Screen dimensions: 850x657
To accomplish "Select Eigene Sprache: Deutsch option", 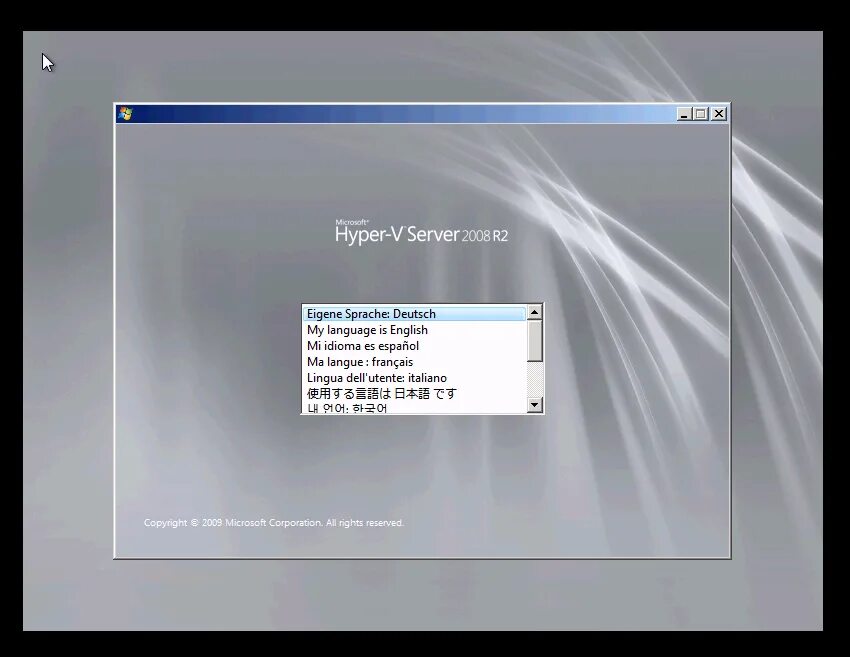I will click(414, 314).
